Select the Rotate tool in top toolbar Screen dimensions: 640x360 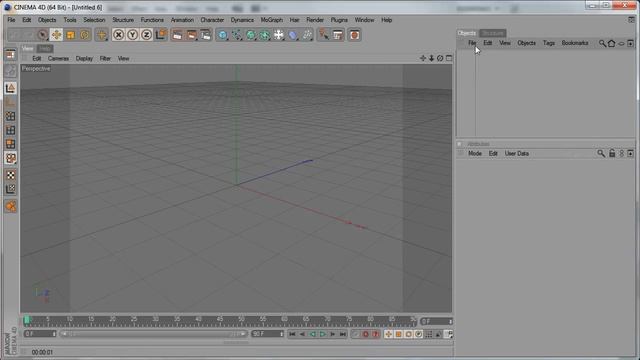pos(84,35)
